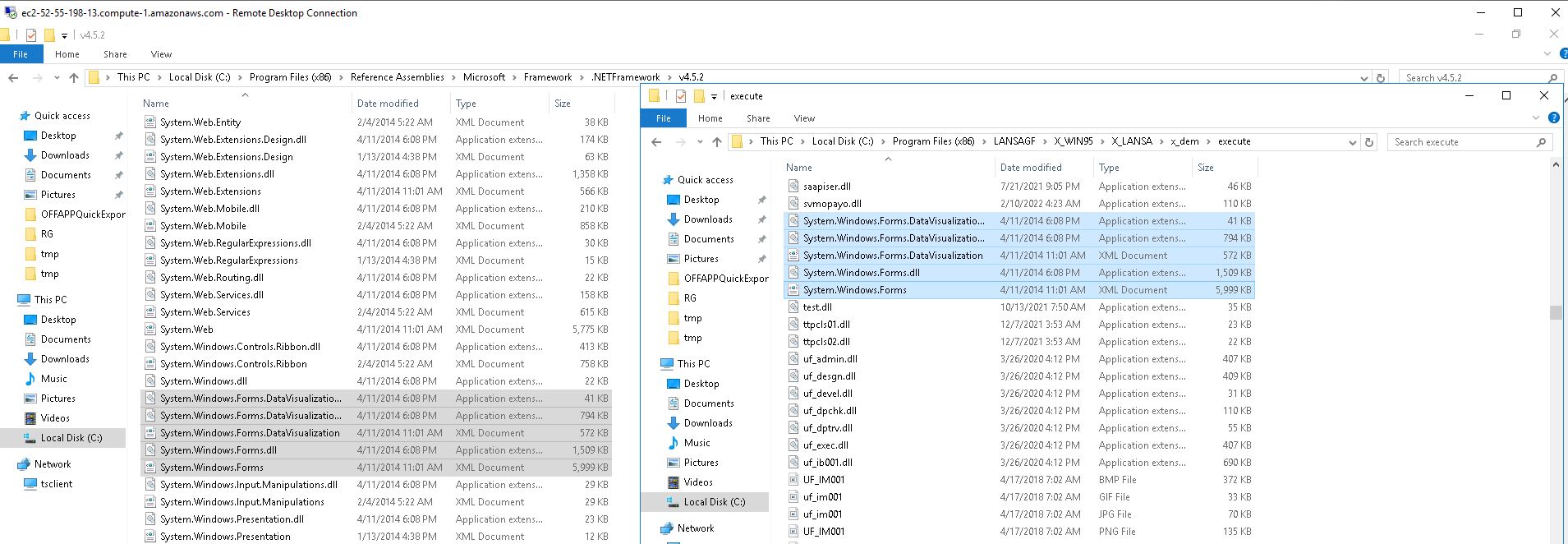The width and height of the screenshot is (1568, 544).
Task: Select Music in execute window sidebar
Action: point(697,443)
